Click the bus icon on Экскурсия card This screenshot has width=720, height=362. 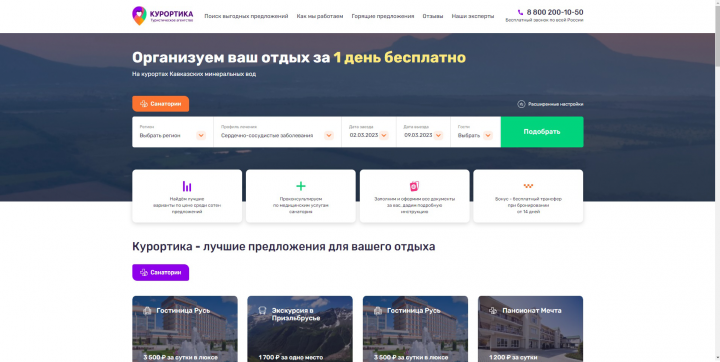pos(263,311)
